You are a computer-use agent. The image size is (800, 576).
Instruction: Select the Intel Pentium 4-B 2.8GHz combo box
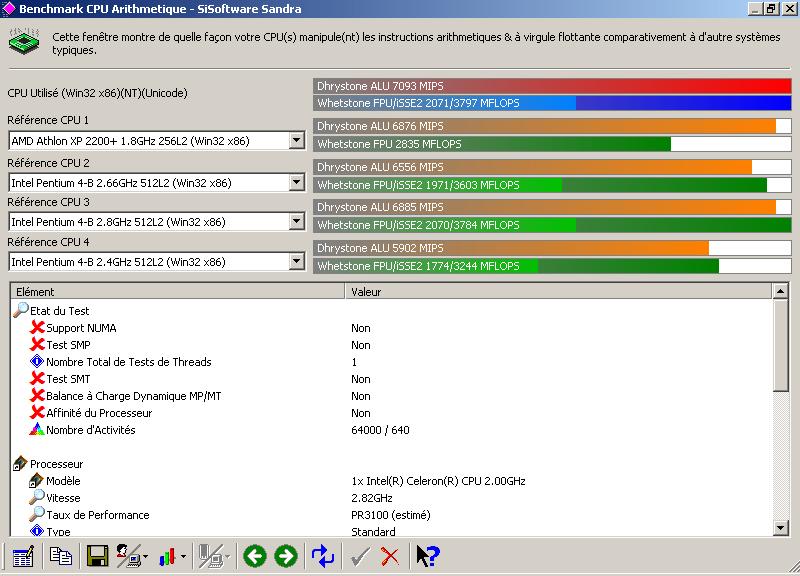(x=157, y=222)
